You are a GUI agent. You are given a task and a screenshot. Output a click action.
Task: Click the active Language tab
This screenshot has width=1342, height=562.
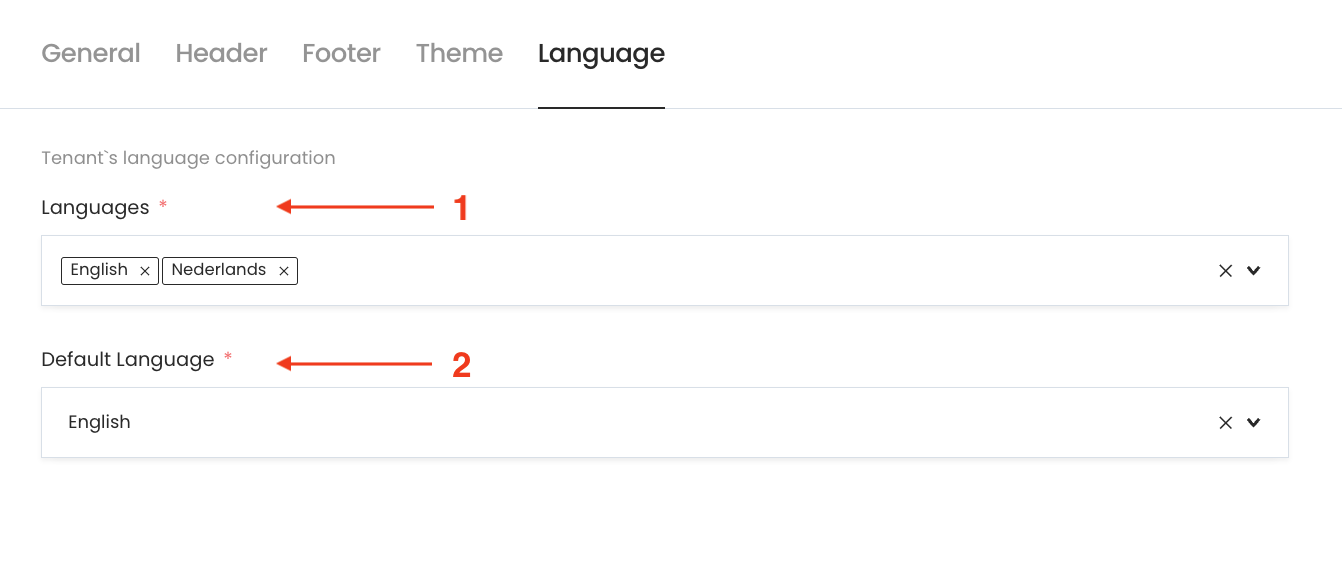601,53
